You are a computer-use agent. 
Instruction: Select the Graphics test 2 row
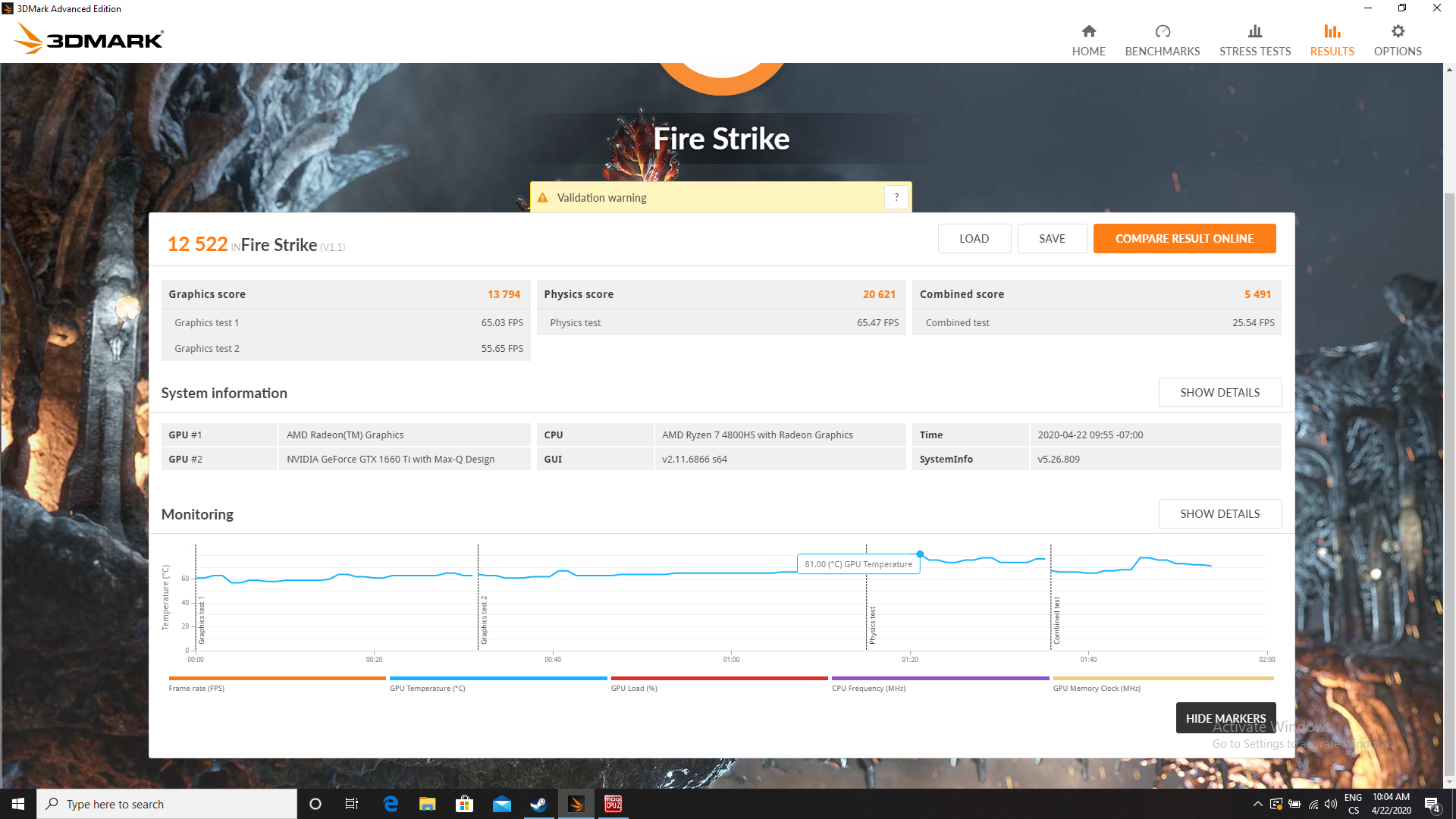(x=346, y=348)
